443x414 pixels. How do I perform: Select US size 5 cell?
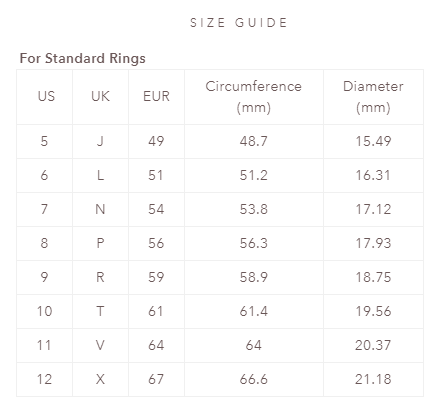click(45, 142)
